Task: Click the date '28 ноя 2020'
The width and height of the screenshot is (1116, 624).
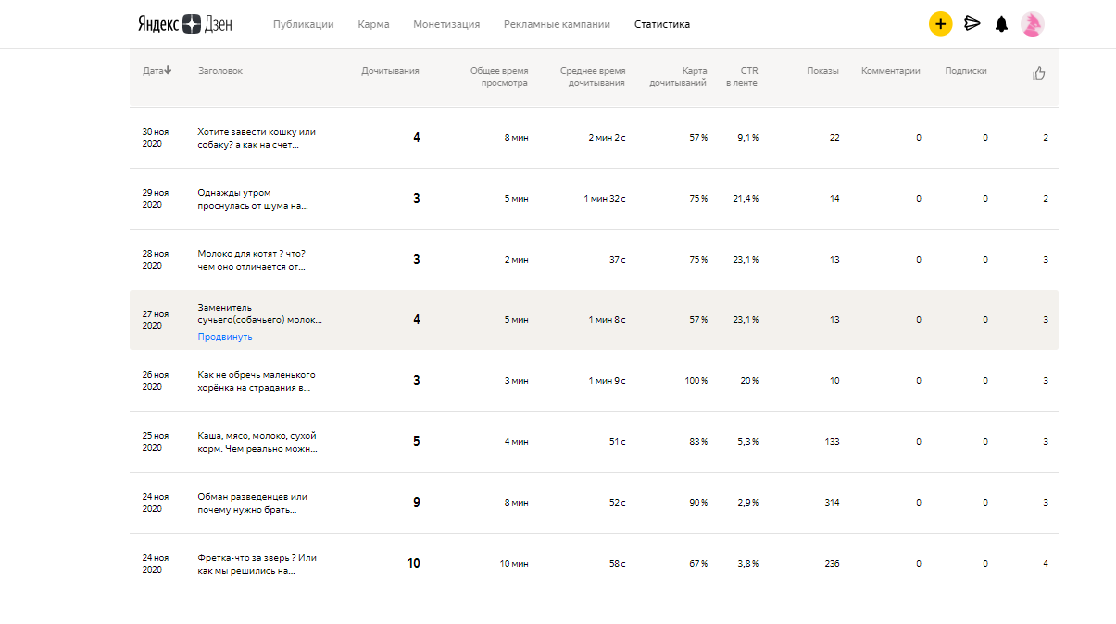Action: click(x=155, y=260)
